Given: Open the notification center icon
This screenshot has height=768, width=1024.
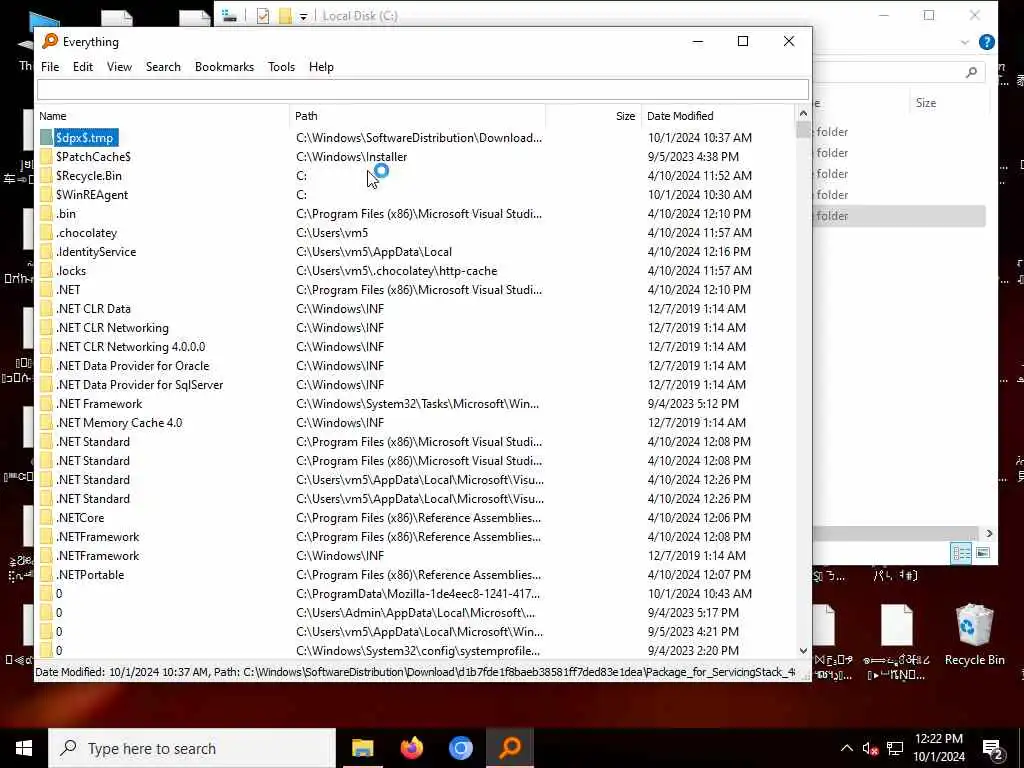Looking at the screenshot, I should click(993, 748).
